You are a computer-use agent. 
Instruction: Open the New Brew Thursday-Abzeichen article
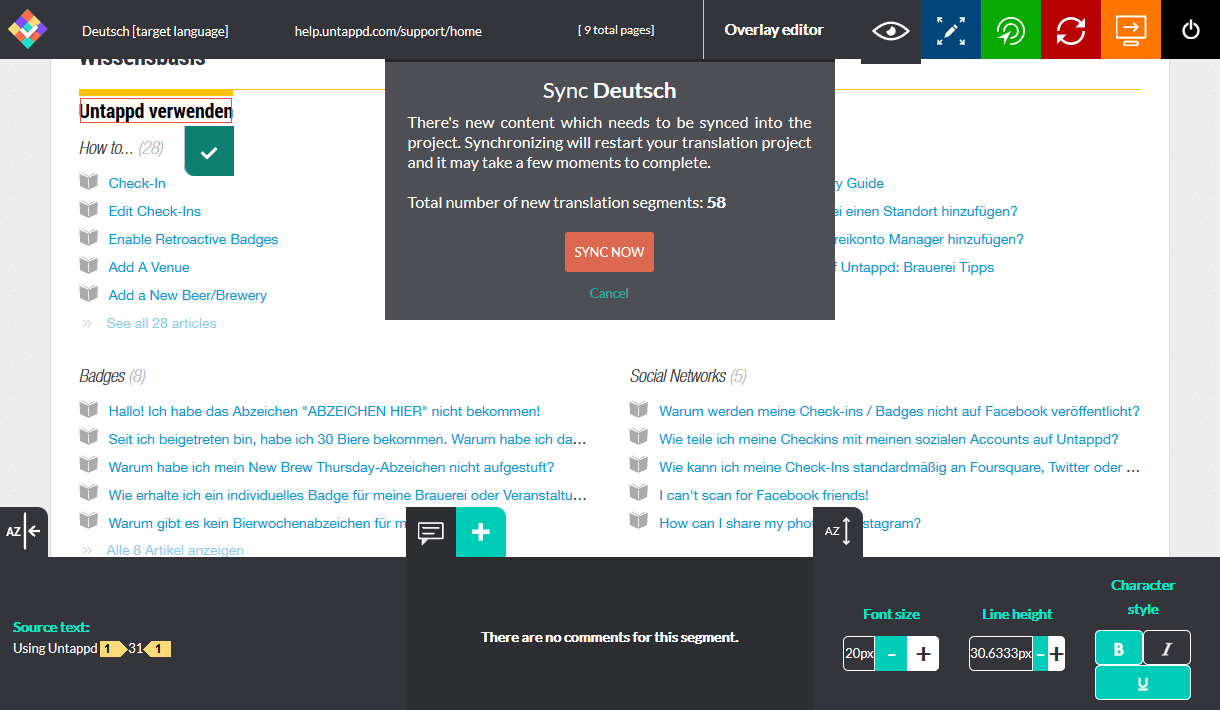[331, 467]
